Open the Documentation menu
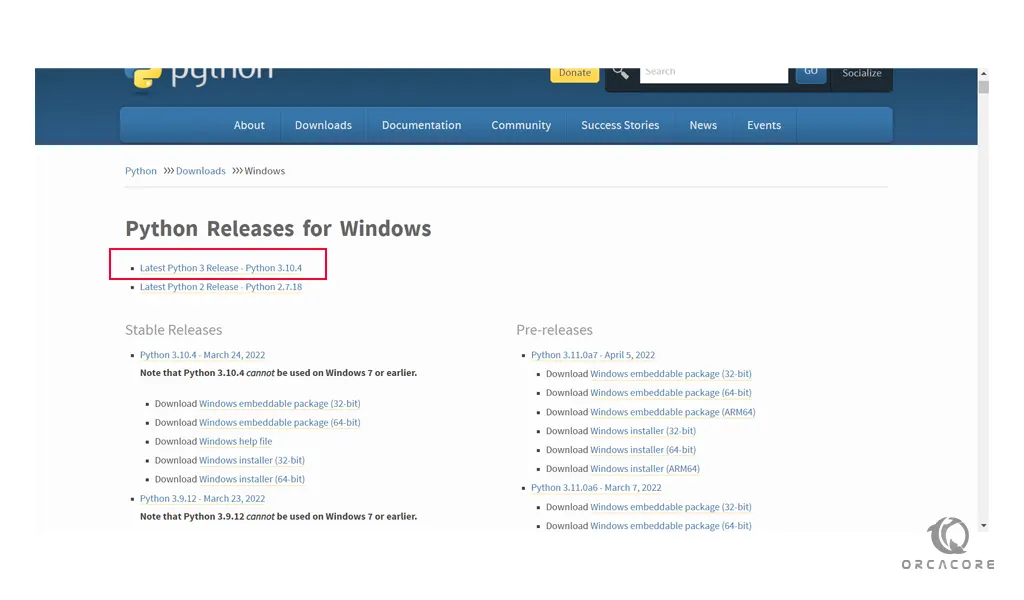Screen dimensions: 1024x600 pos(421,125)
